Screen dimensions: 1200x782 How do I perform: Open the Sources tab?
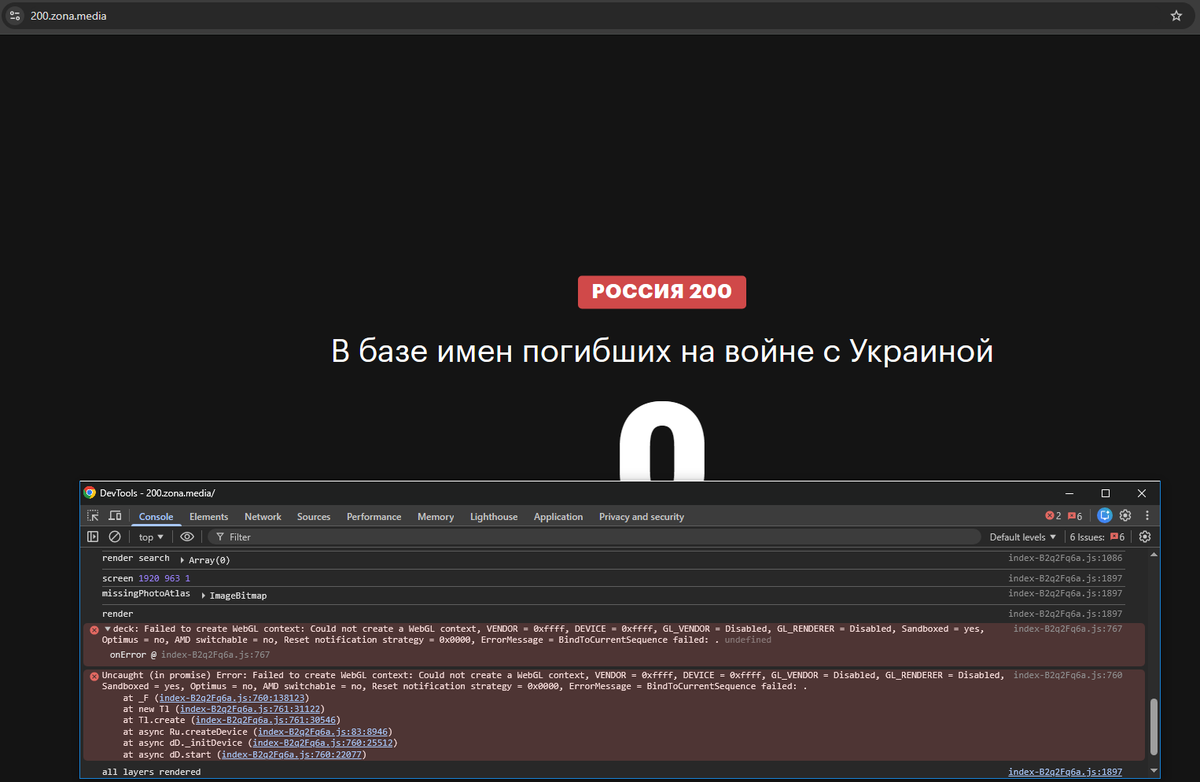click(313, 517)
